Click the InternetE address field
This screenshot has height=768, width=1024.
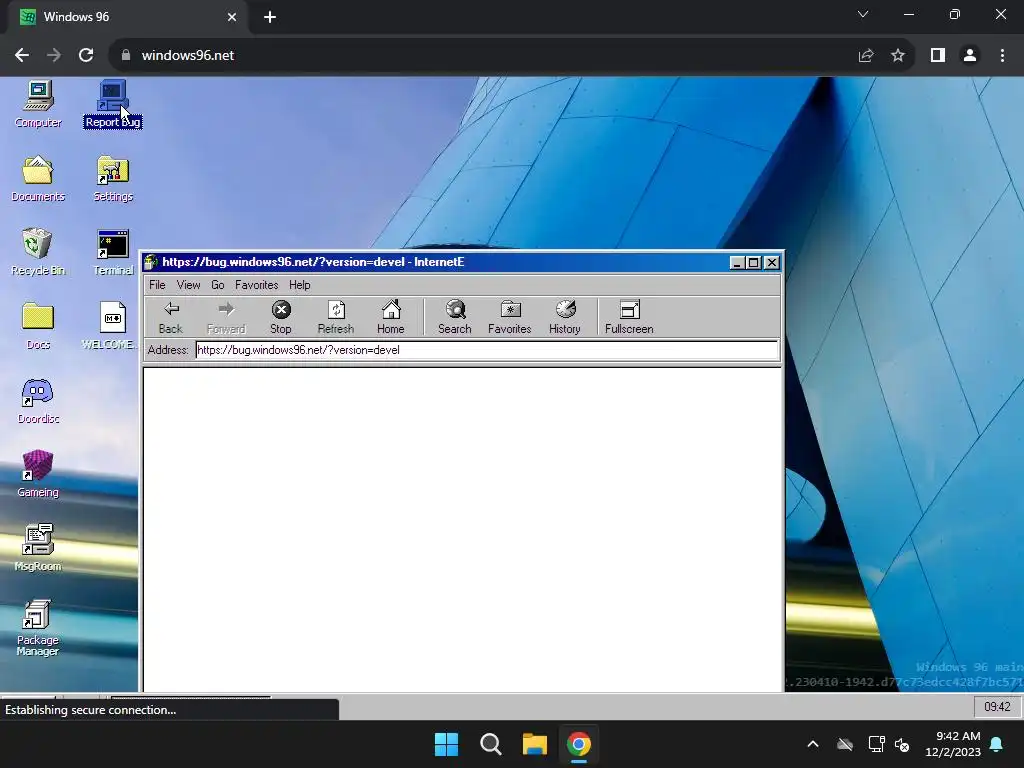tap(487, 350)
